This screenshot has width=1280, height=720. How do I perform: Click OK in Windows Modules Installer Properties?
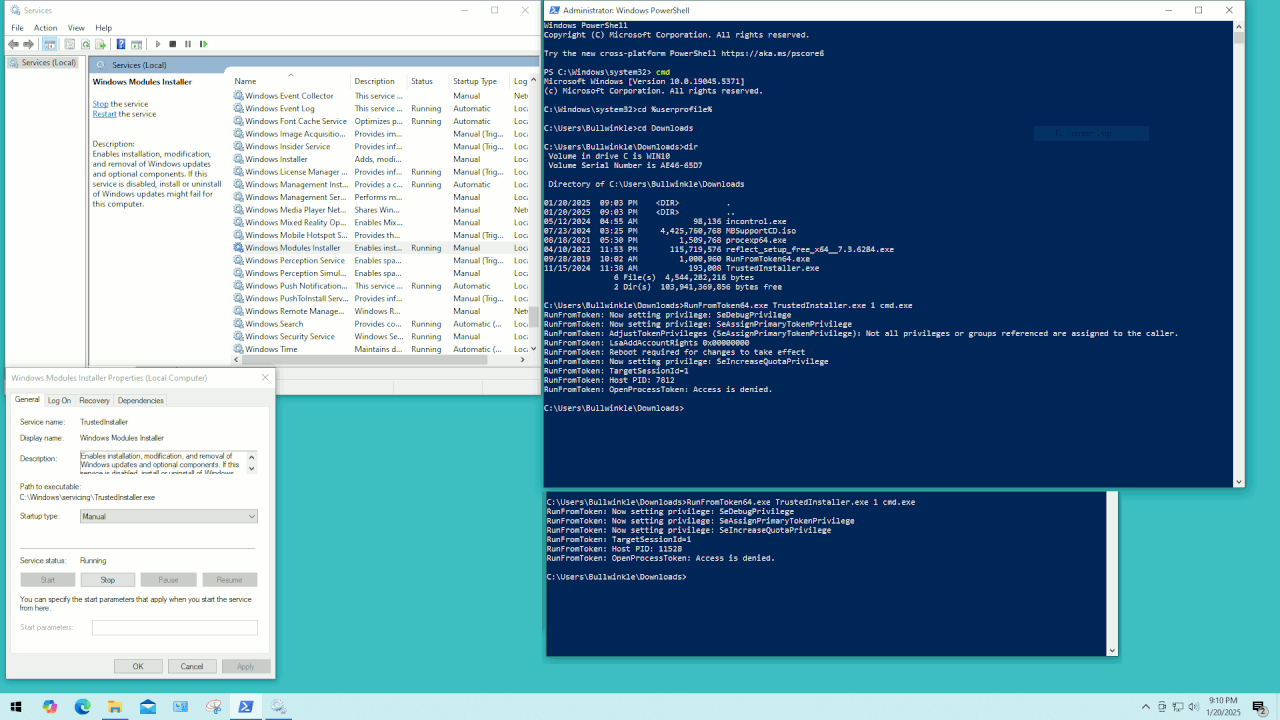pos(138,666)
